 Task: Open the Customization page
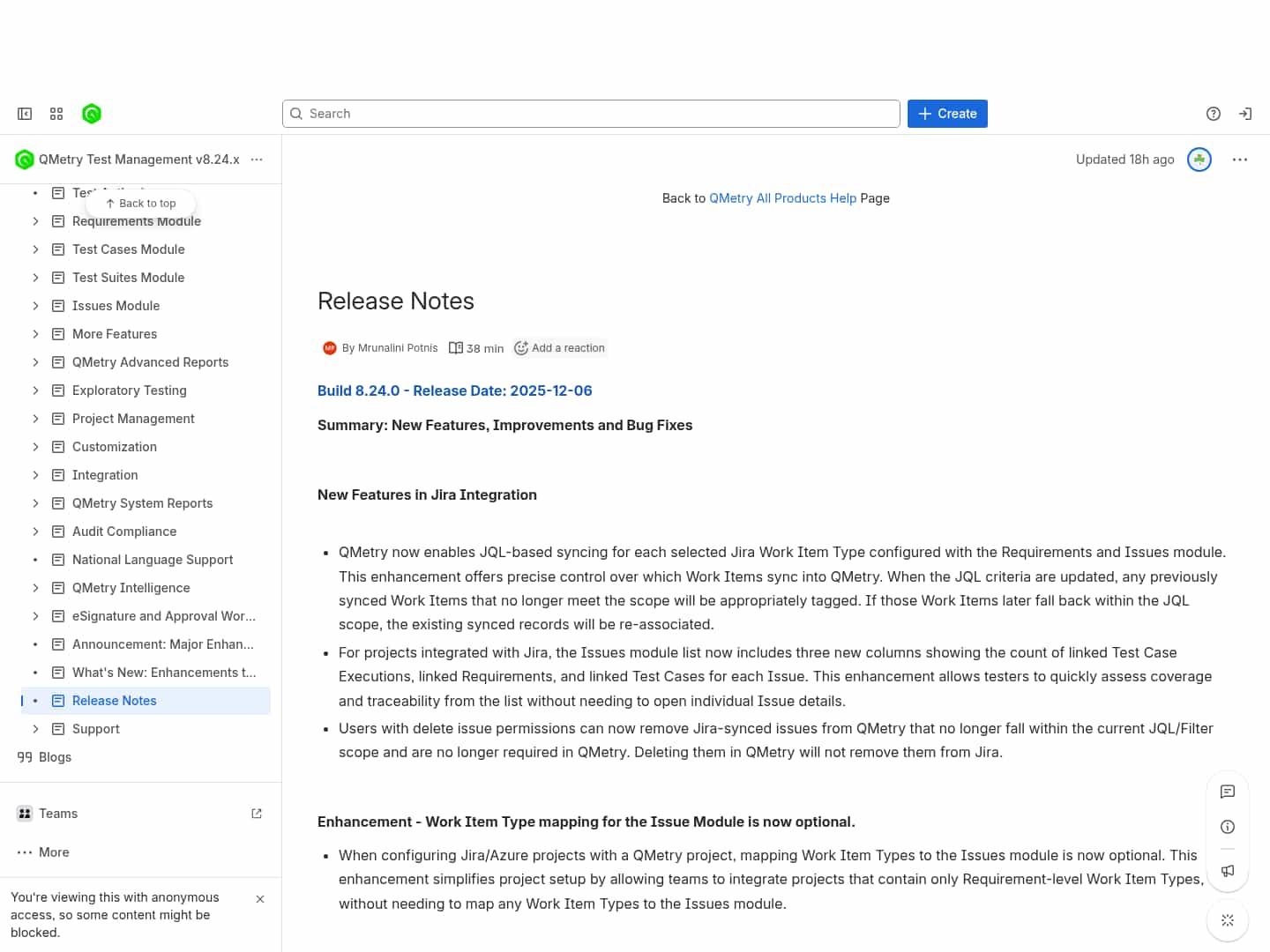[x=115, y=447]
